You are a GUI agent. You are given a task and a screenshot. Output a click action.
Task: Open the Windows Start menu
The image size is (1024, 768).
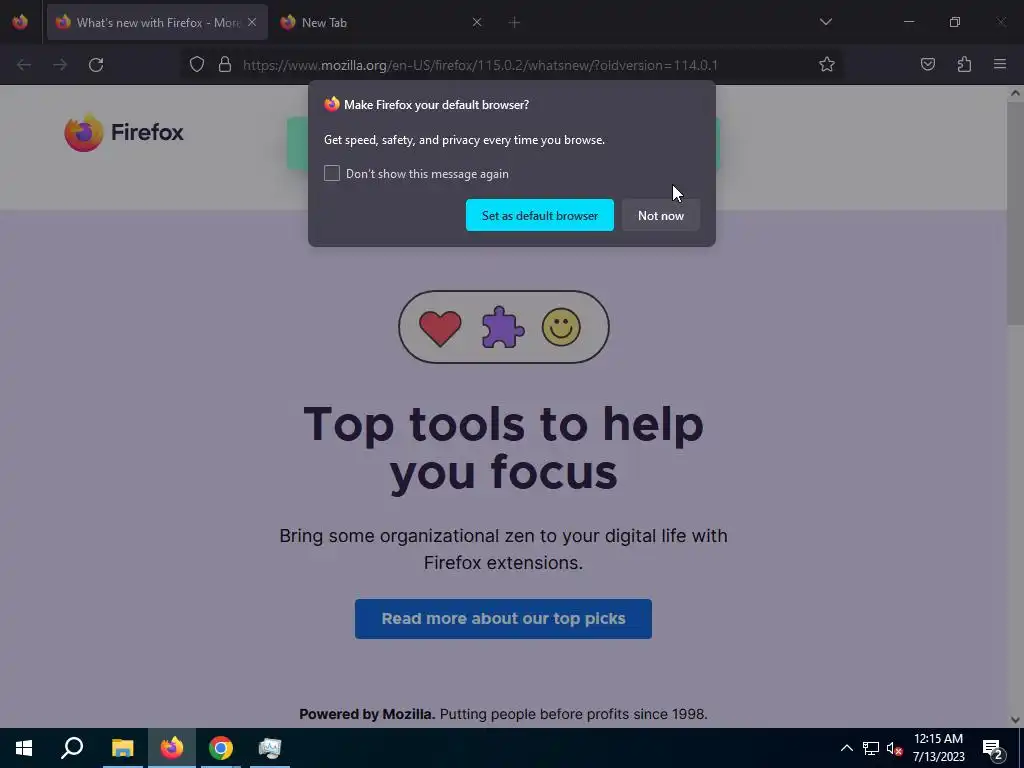point(24,748)
